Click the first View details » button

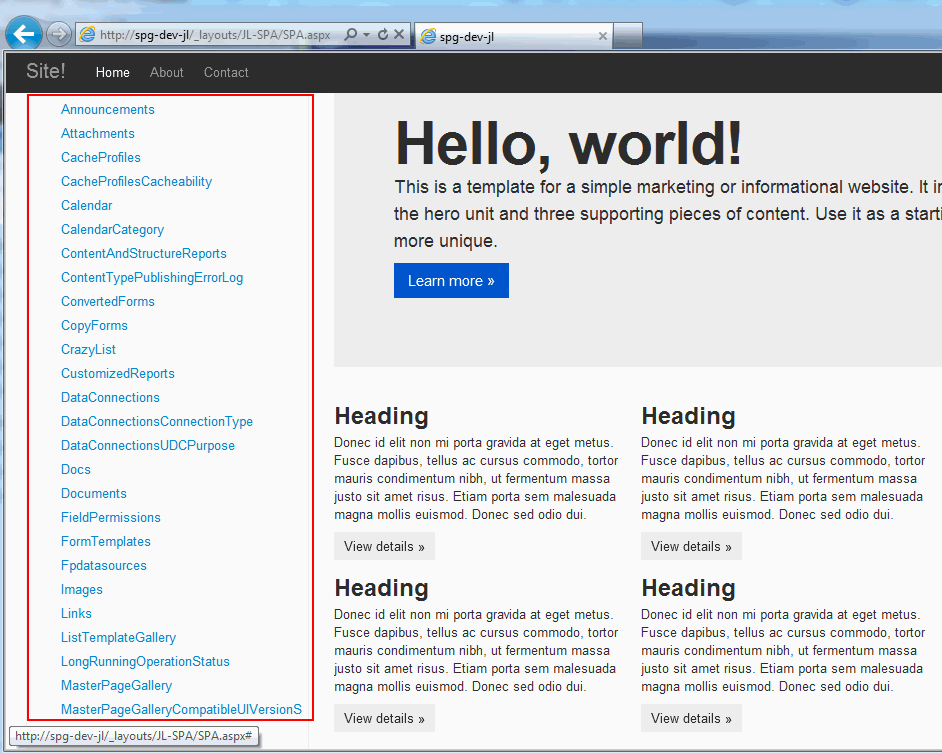(x=384, y=546)
